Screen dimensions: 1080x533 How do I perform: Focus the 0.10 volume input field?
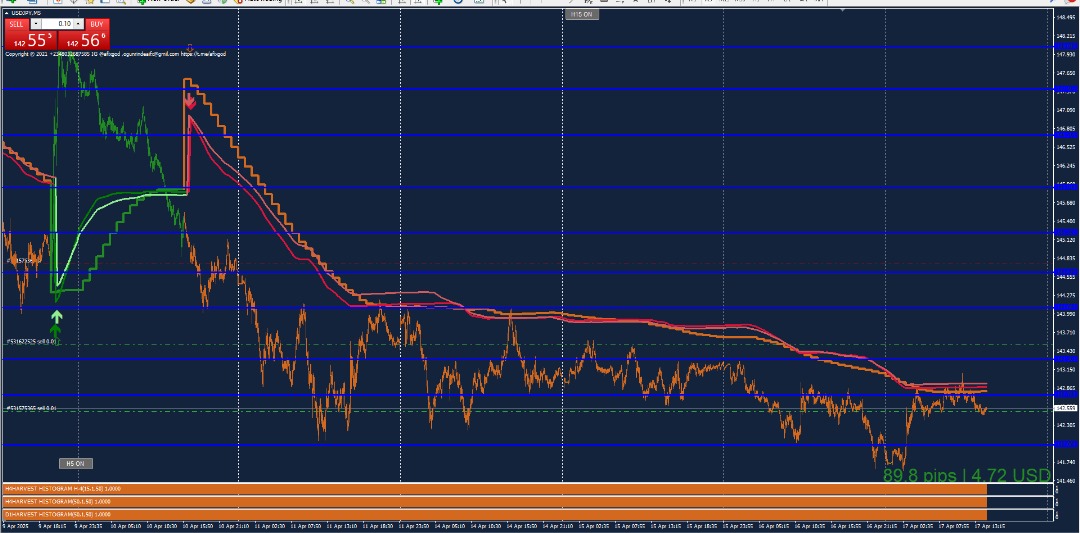(x=58, y=23)
